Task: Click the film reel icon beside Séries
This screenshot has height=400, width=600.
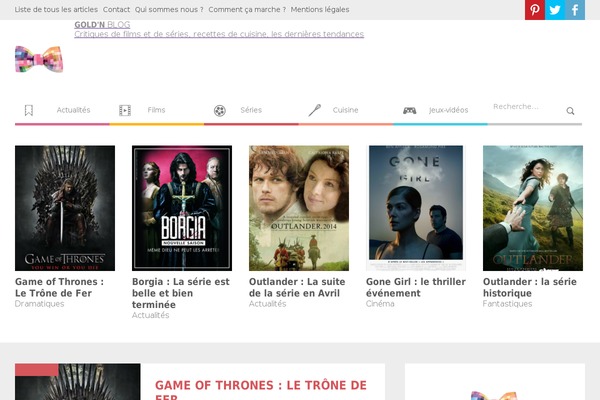Action: 220,111
